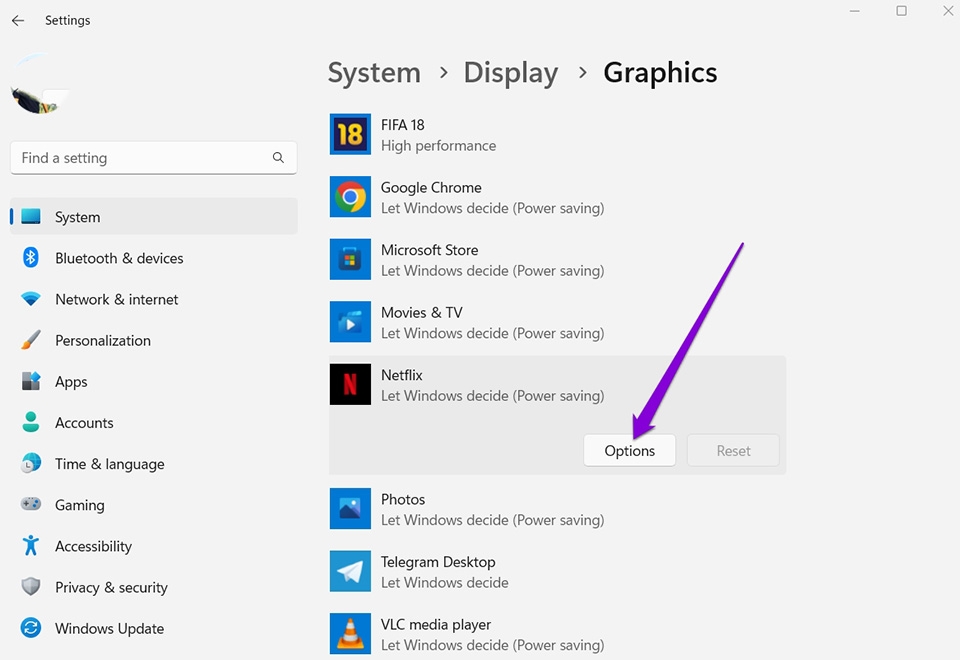960x660 pixels.
Task: Click the Telegram Desktop icon
Action: 350,570
